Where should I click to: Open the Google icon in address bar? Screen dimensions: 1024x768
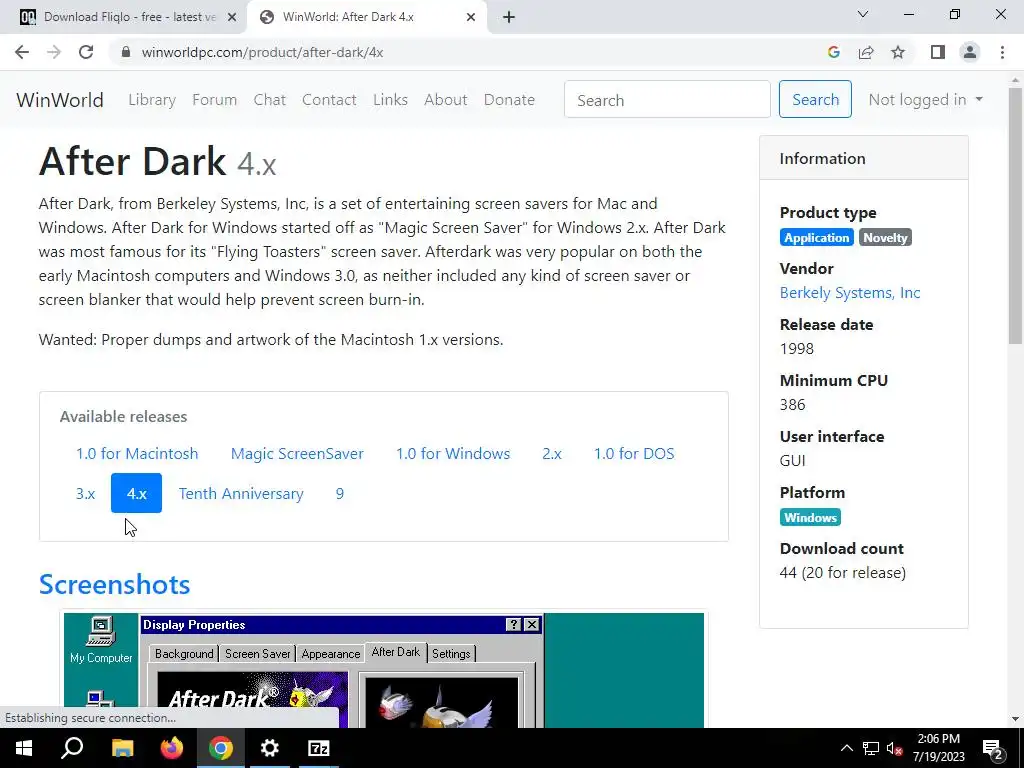[x=833, y=52]
